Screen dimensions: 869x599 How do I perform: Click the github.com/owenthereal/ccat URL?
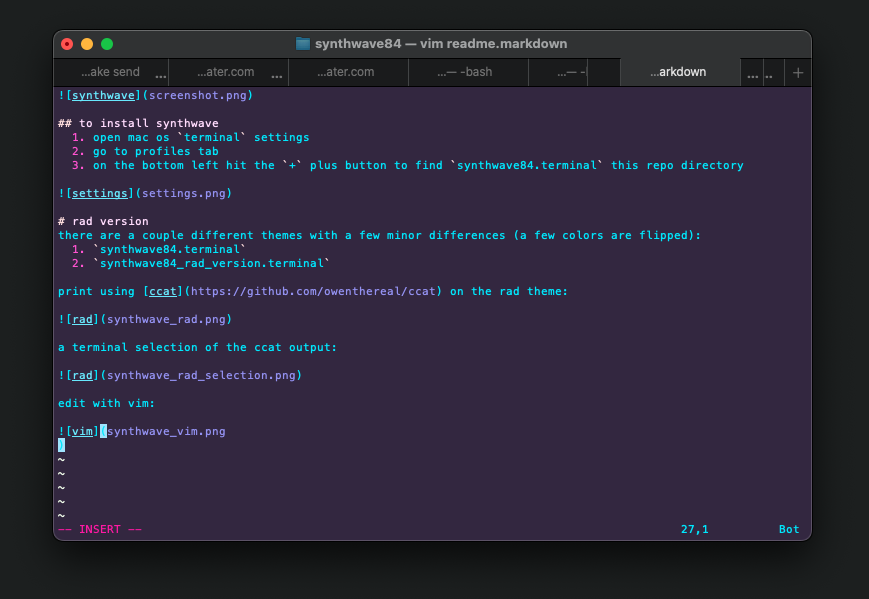click(x=313, y=291)
